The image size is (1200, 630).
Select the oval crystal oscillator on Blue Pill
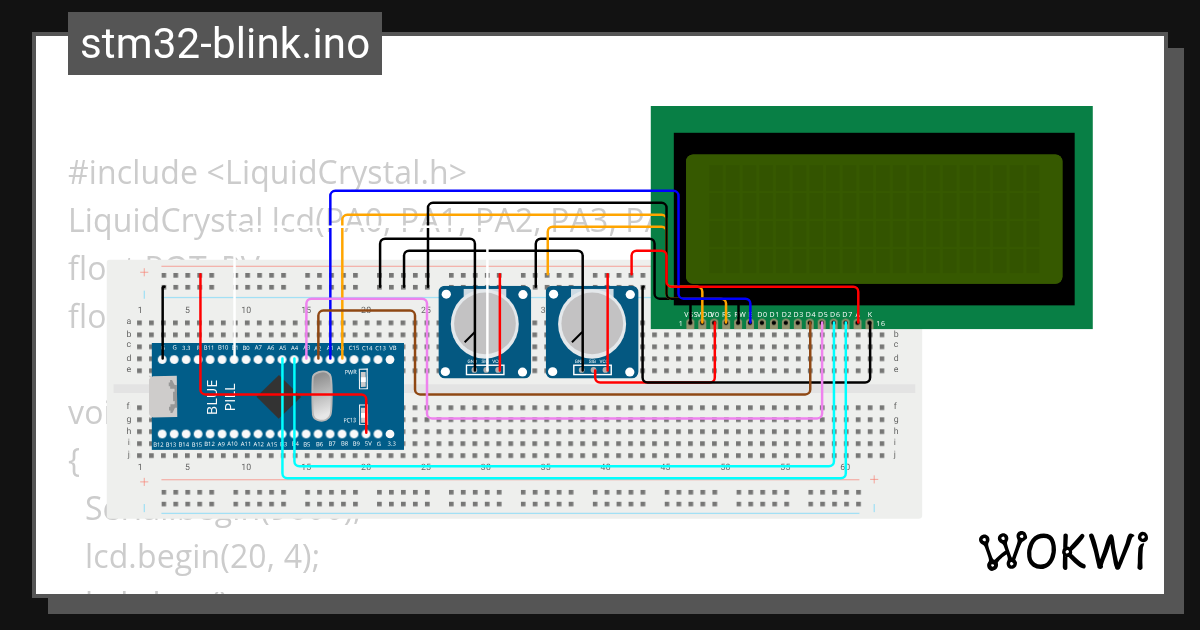[321, 395]
